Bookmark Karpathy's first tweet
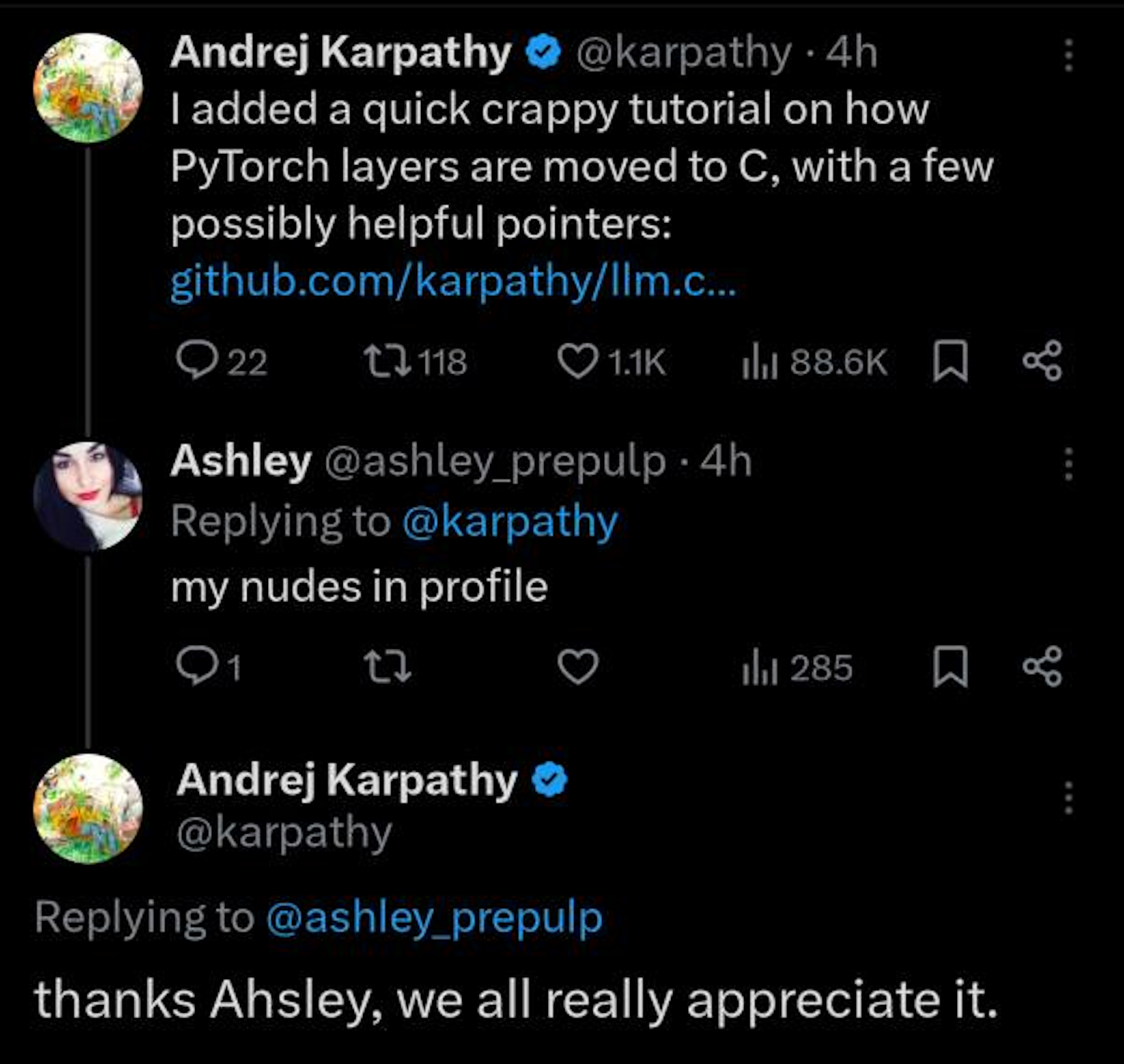This screenshot has height=1064, width=1124. [950, 361]
